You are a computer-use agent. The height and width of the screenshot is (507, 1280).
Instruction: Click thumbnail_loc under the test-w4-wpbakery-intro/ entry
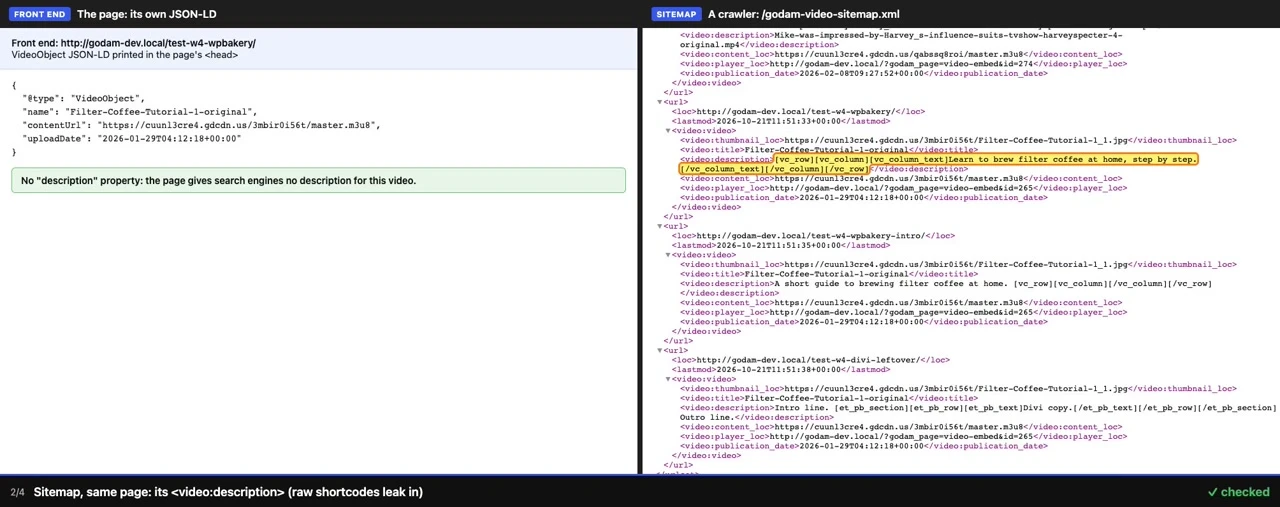click(958, 264)
